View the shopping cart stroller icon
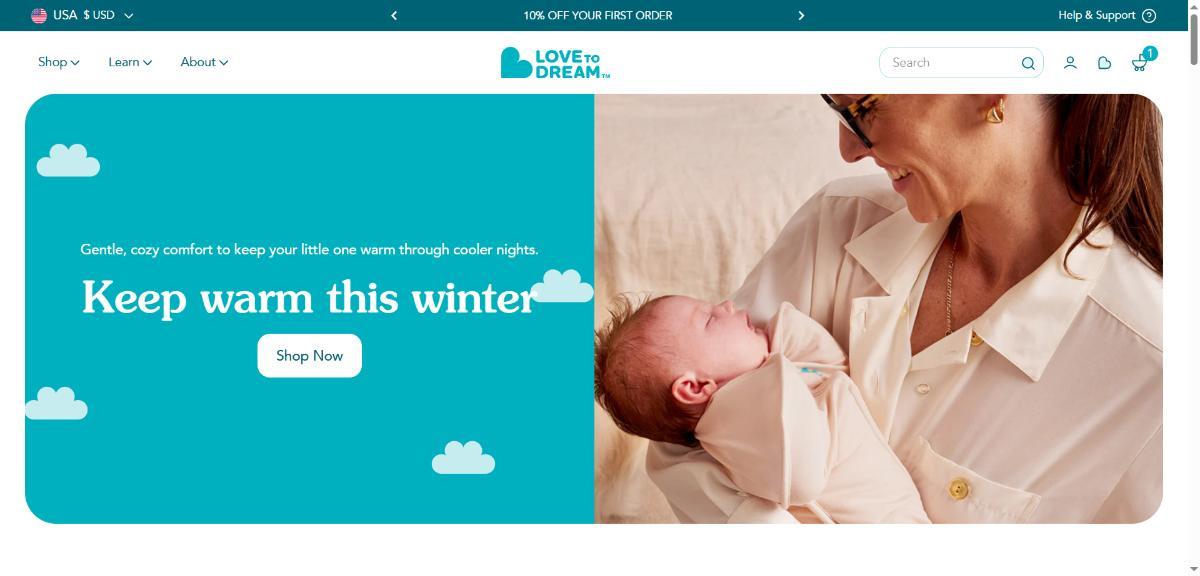 tap(1138, 64)
